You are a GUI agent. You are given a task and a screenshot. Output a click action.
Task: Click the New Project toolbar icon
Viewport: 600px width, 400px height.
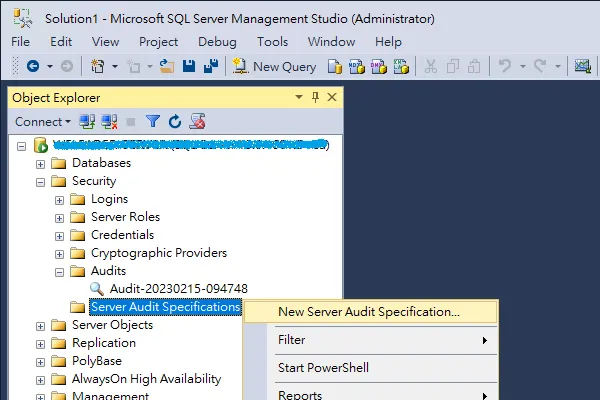point(98,67)
